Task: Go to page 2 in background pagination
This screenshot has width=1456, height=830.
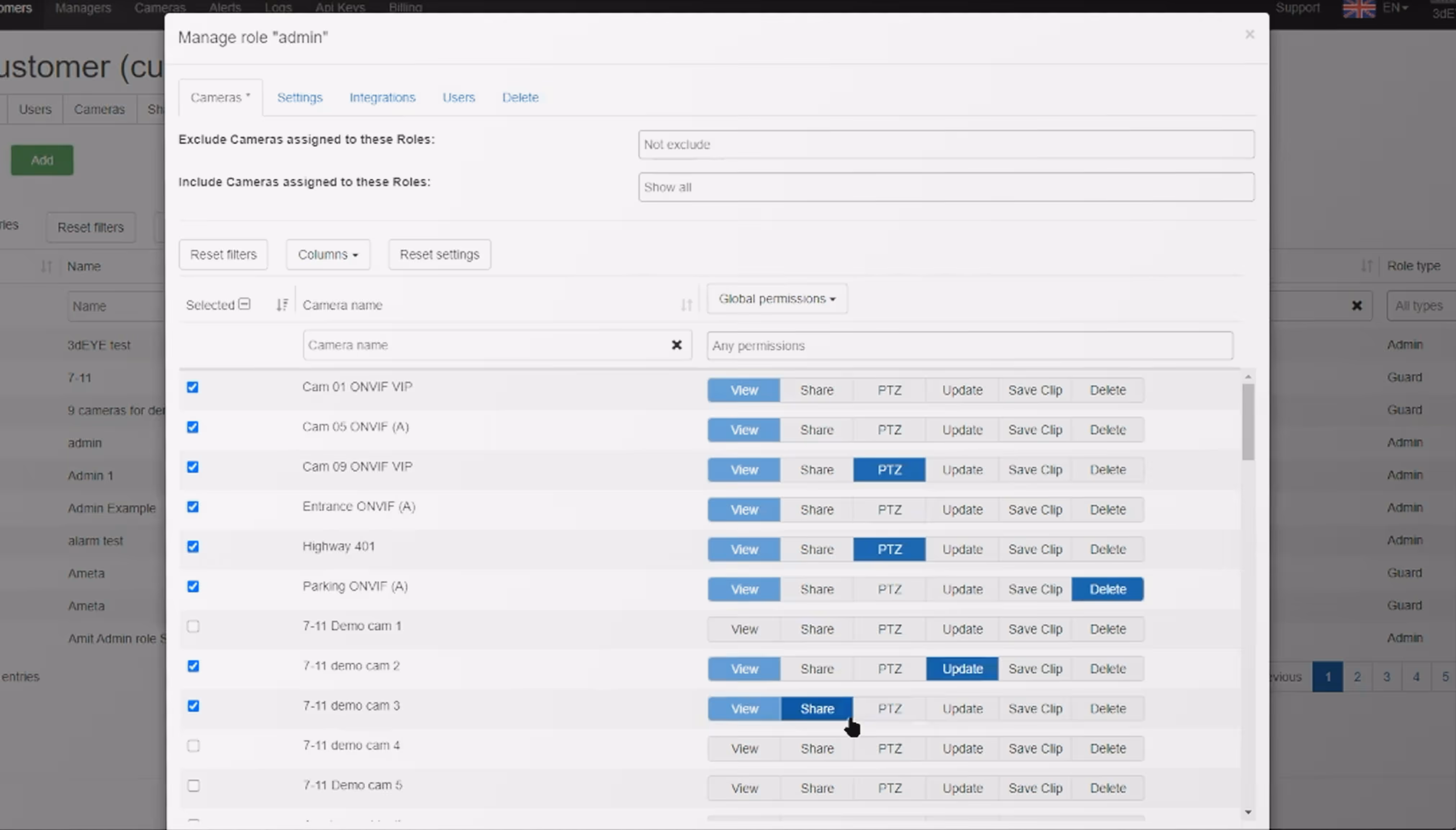Action: (1357, 677)
